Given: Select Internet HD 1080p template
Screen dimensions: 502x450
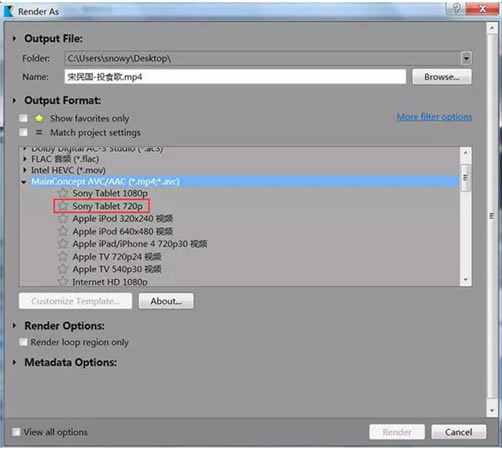Looking at the screenshot, I should (x=110, y=282).
